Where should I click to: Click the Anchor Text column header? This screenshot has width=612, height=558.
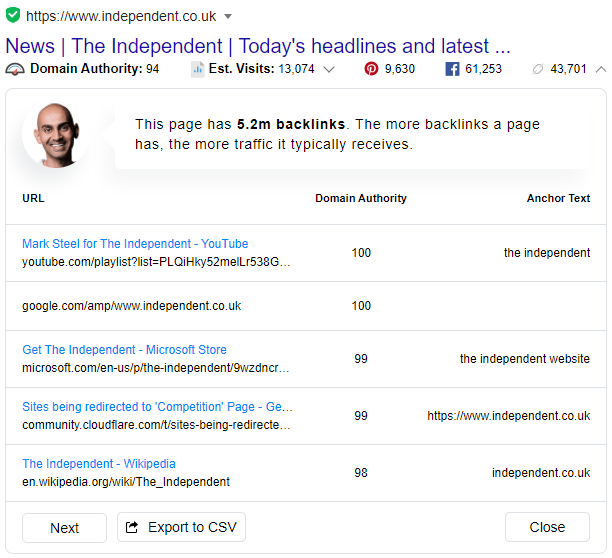click(559, 198)
